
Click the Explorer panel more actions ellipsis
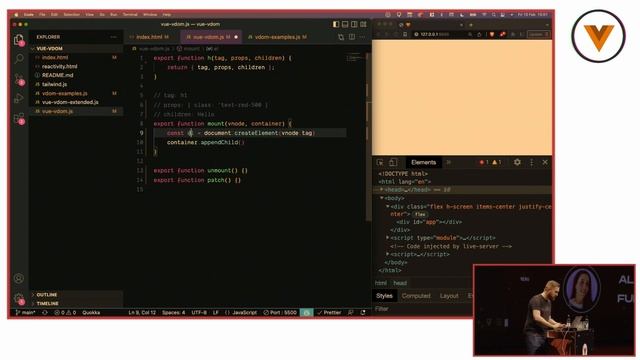113,37
